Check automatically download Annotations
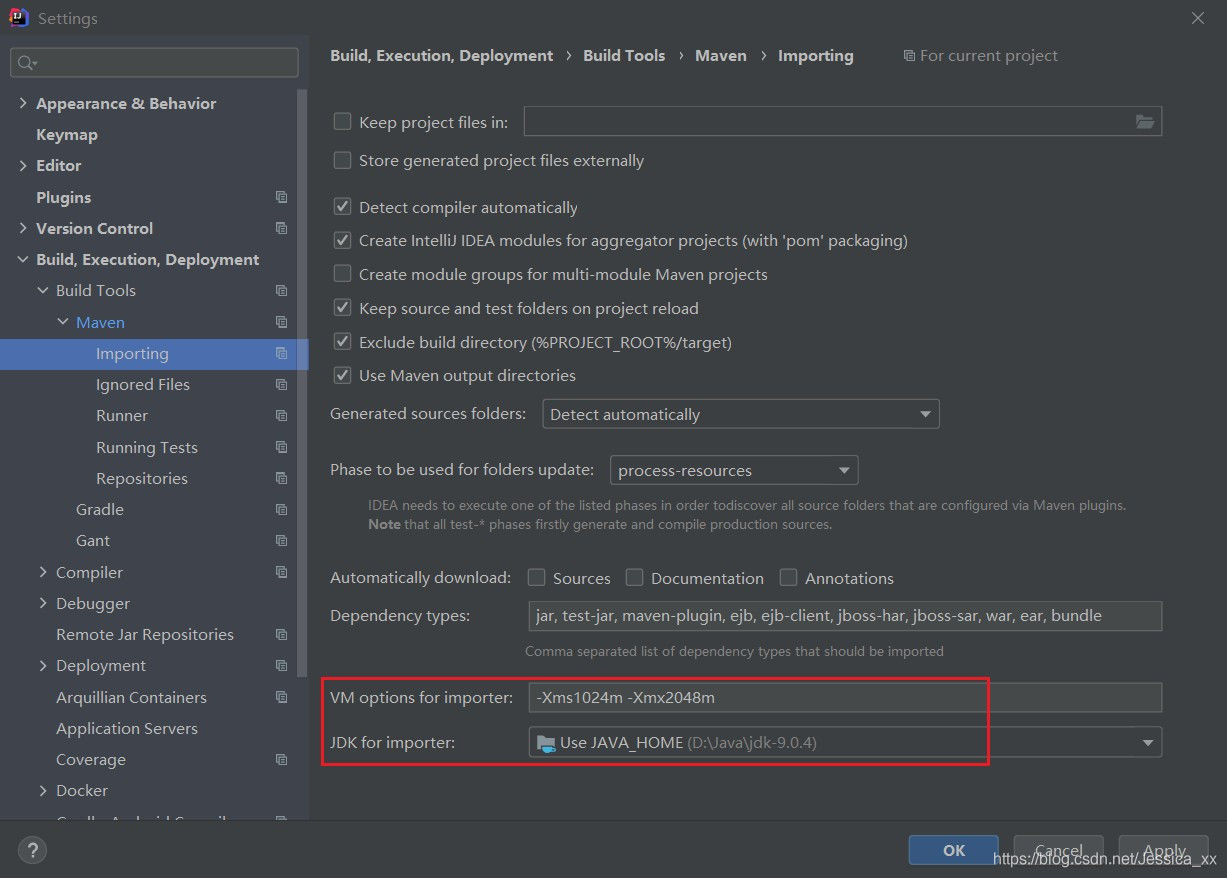 point(788,577)
